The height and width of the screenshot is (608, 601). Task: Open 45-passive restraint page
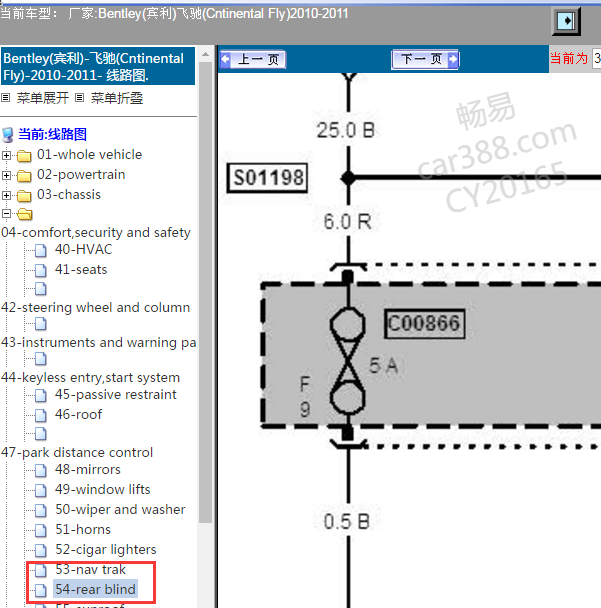pos(116,394)
